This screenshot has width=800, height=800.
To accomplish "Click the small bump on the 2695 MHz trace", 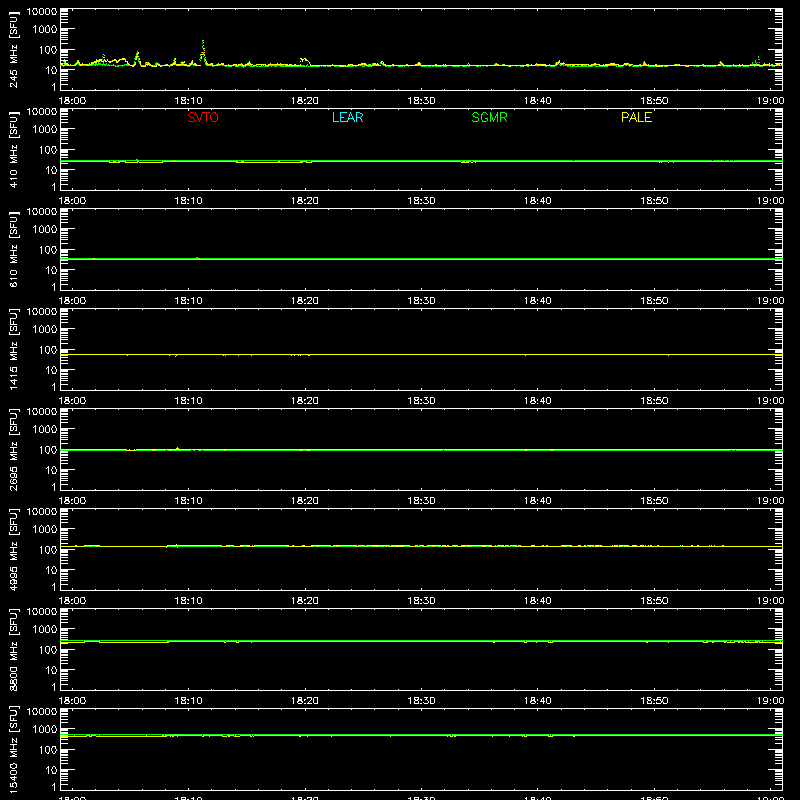I will 177,448.
